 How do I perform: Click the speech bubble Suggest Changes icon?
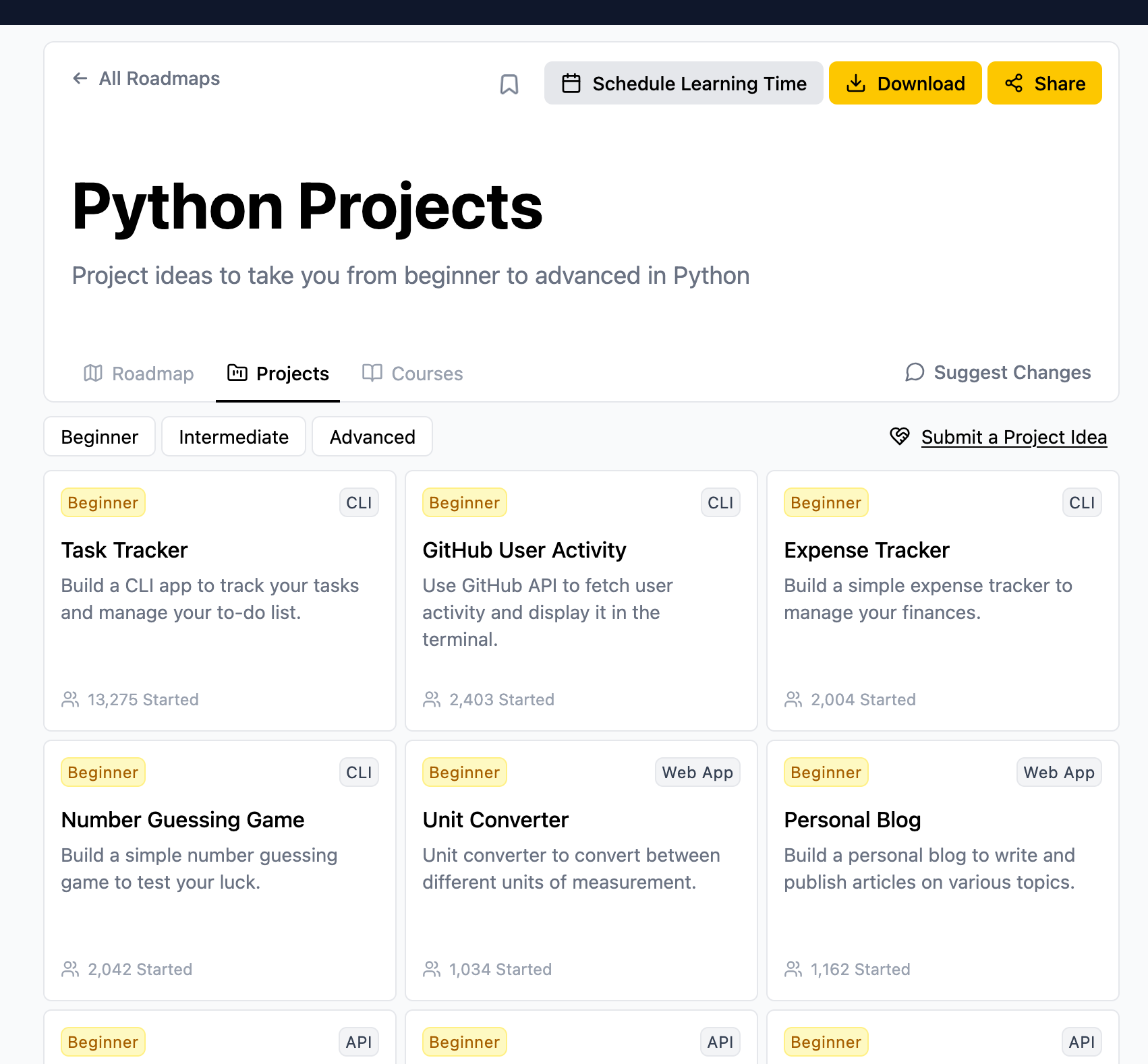[x=914, y=372]
